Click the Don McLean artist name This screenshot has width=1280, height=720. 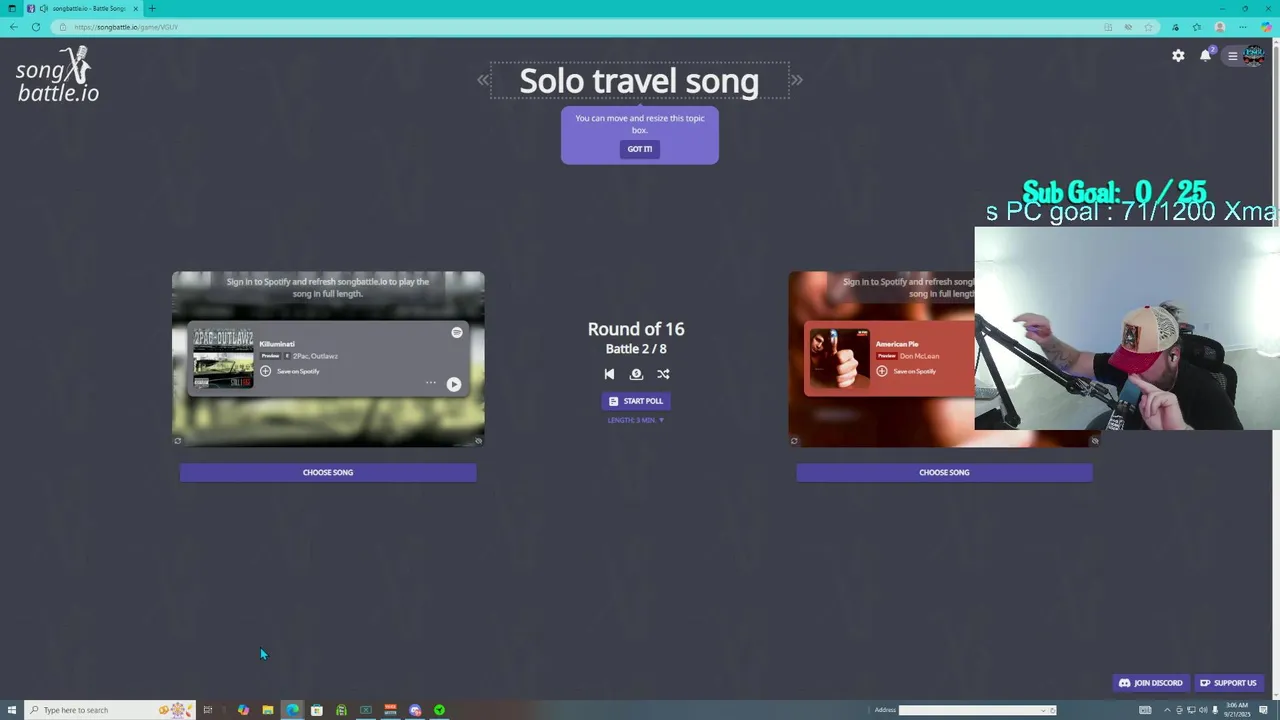[x=919, y=356]
